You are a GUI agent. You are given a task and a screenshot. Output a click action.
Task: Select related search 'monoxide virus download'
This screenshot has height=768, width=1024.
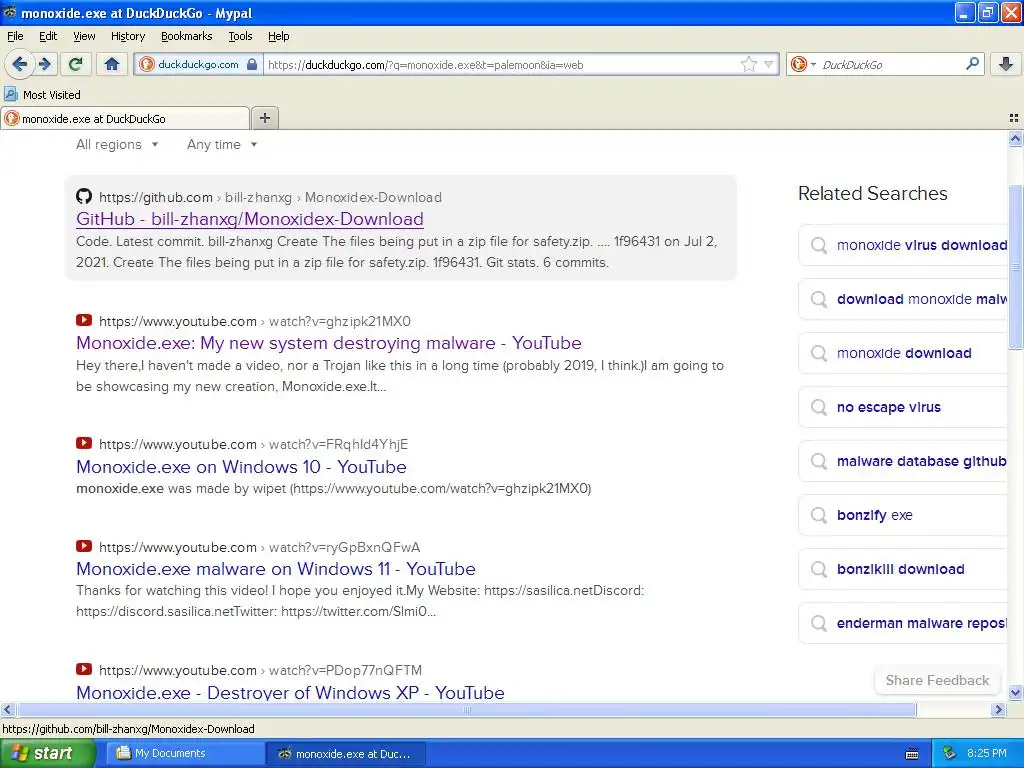tap(903, 246)
